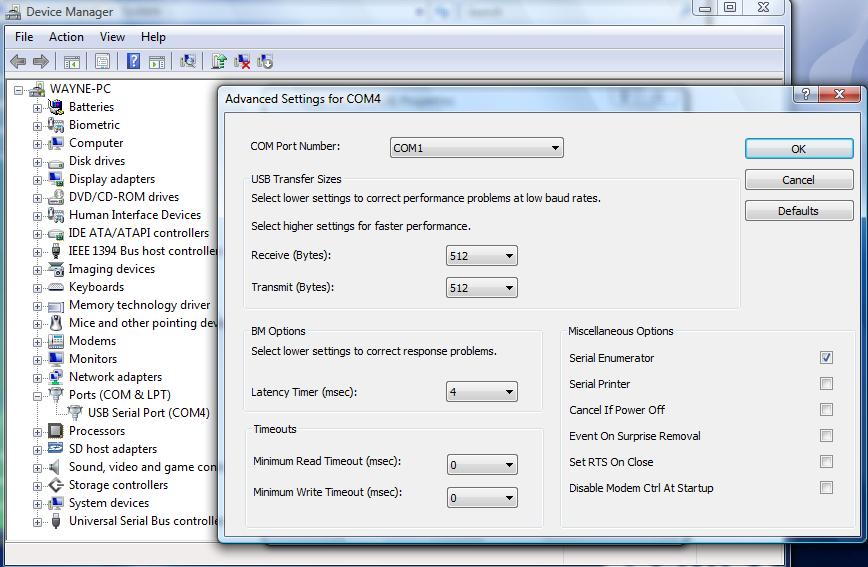Collapse the WAYNE-PC root node

coord(18,90)
